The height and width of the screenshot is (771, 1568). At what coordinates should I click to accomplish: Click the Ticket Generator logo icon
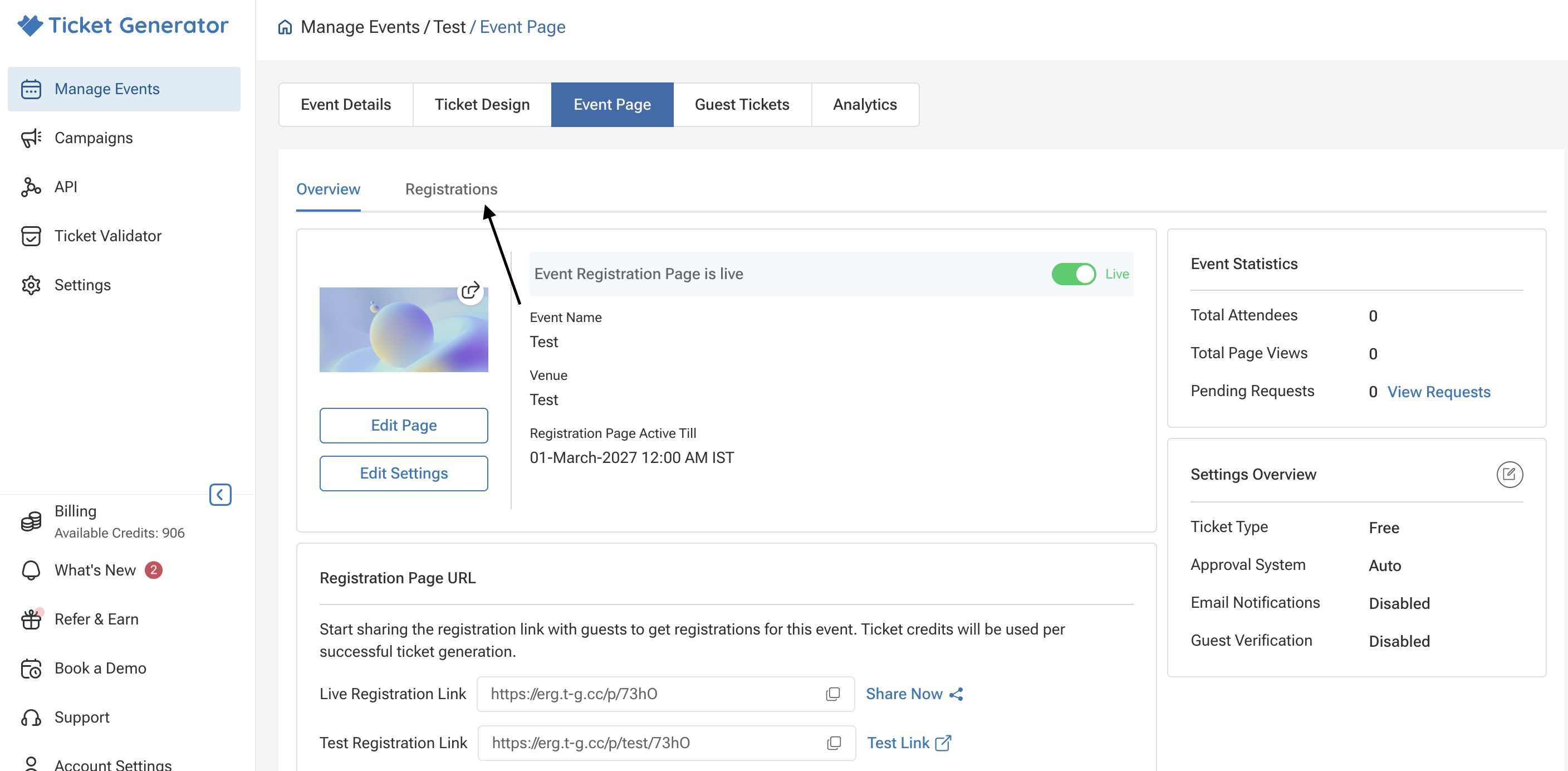coord(30,26)
